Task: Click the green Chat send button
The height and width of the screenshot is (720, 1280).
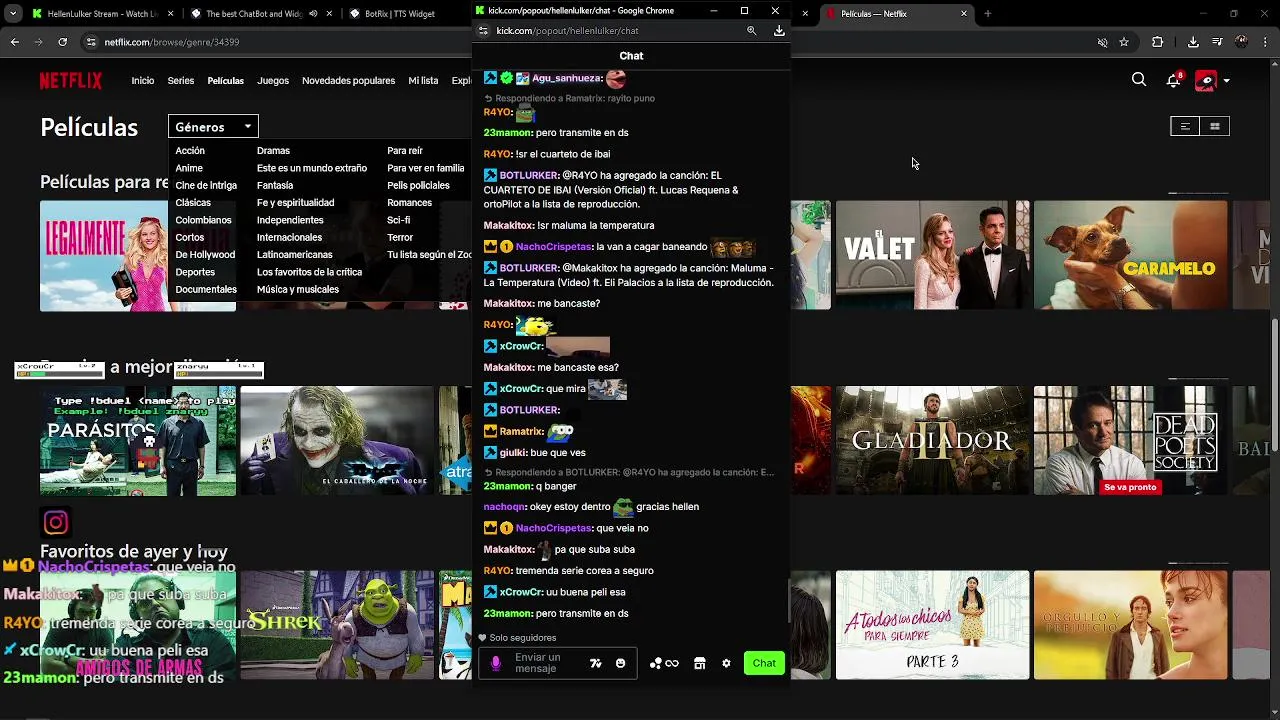Action: point(764,663)
